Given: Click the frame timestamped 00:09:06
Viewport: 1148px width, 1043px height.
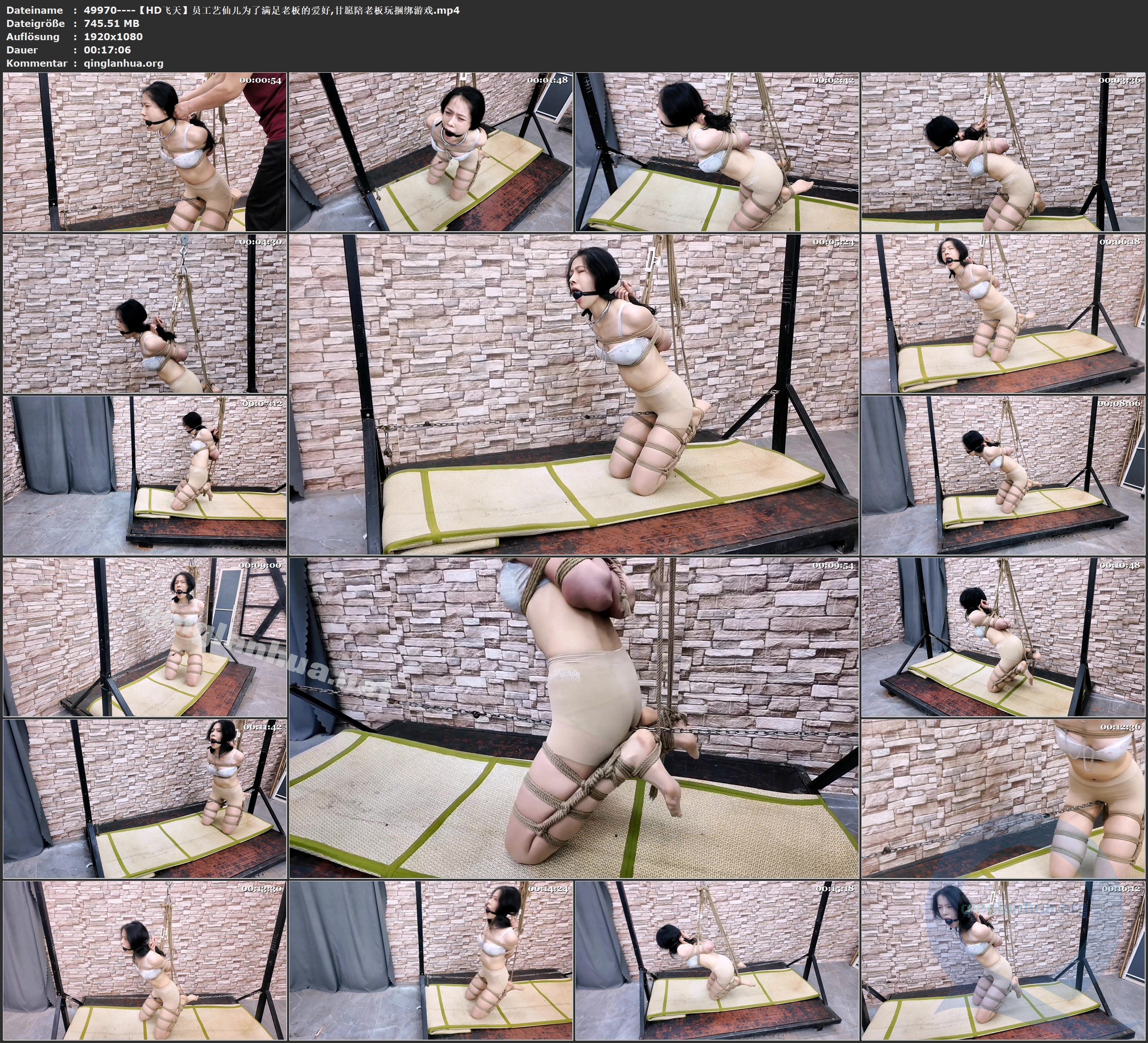Looking at the screenshot, I should click(145, 637).
